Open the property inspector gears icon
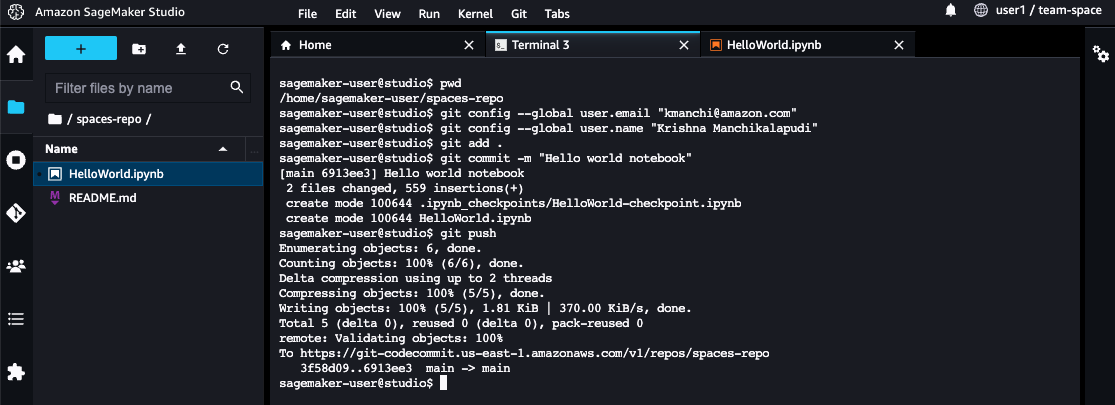Image resolution: width=1115 pixels, height=405 pixels. tap(1100, 54)
